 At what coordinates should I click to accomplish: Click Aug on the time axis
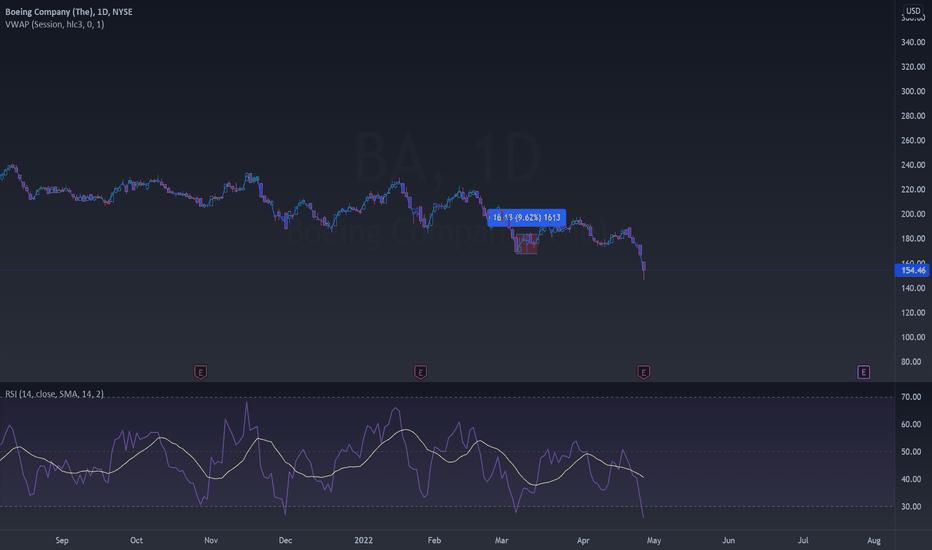[x=874, y=540]
